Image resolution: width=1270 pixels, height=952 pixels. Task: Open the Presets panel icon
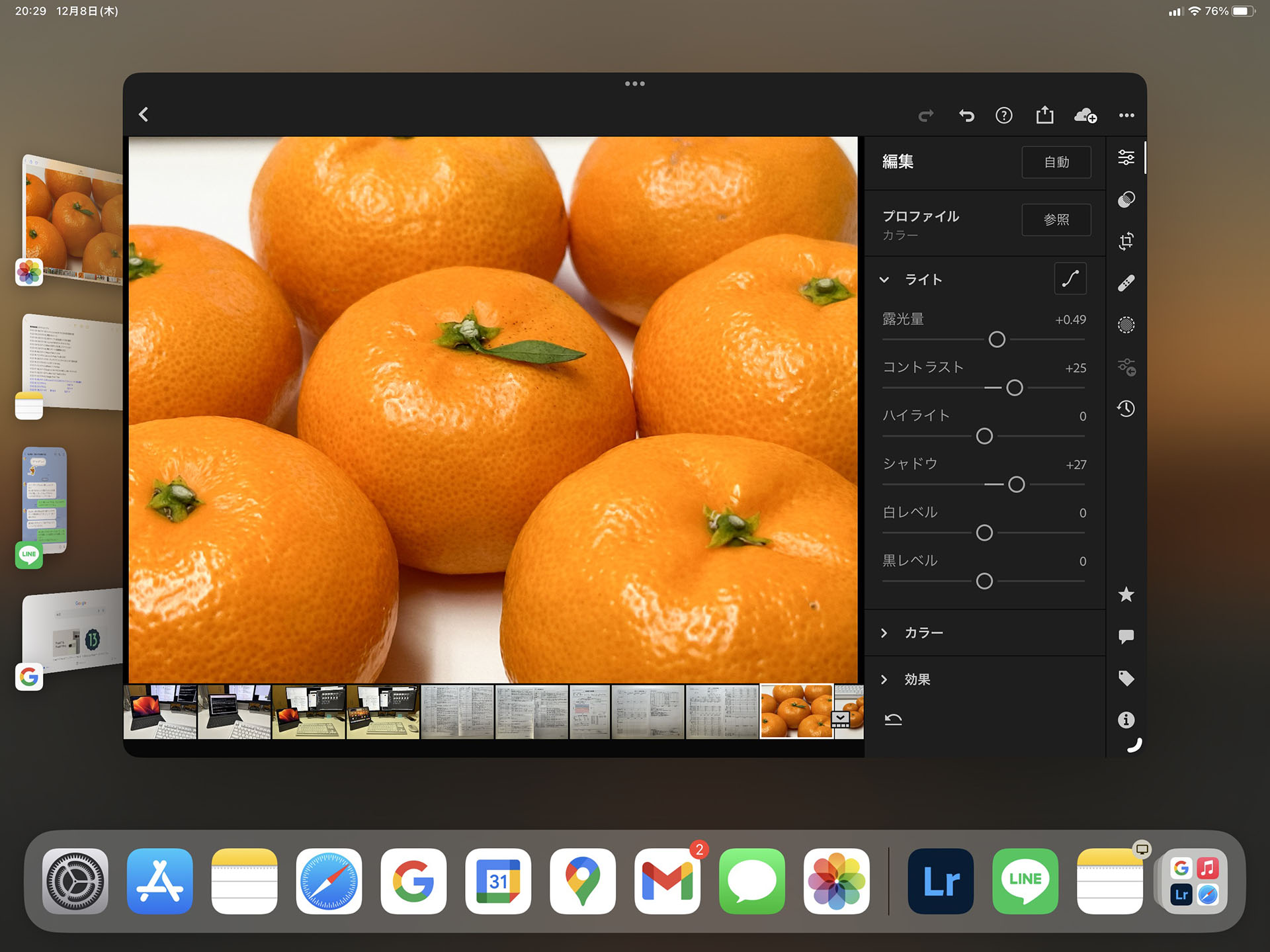pos(1126,200)
